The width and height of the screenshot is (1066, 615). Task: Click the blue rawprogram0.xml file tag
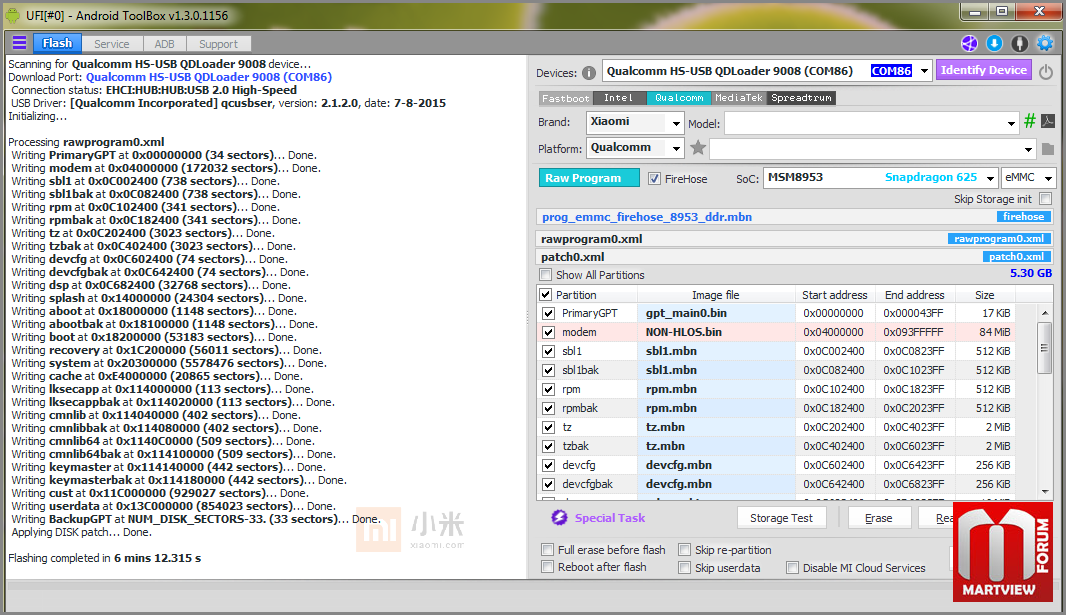point(999,239)
